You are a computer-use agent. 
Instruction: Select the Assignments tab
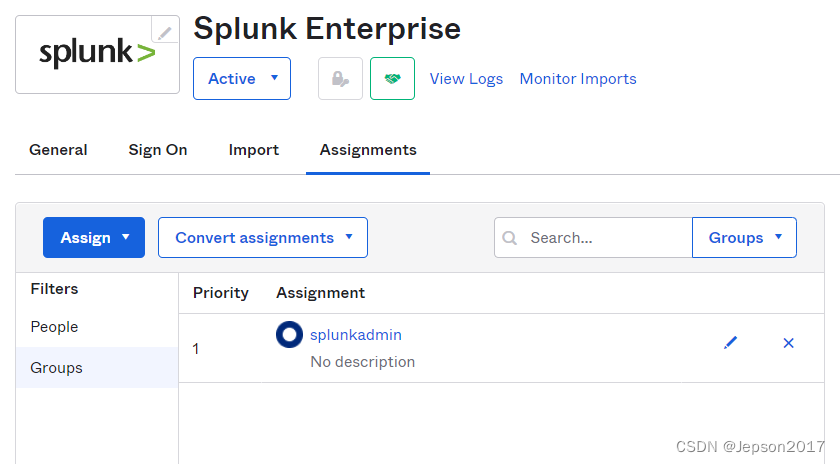click(368, 150)
